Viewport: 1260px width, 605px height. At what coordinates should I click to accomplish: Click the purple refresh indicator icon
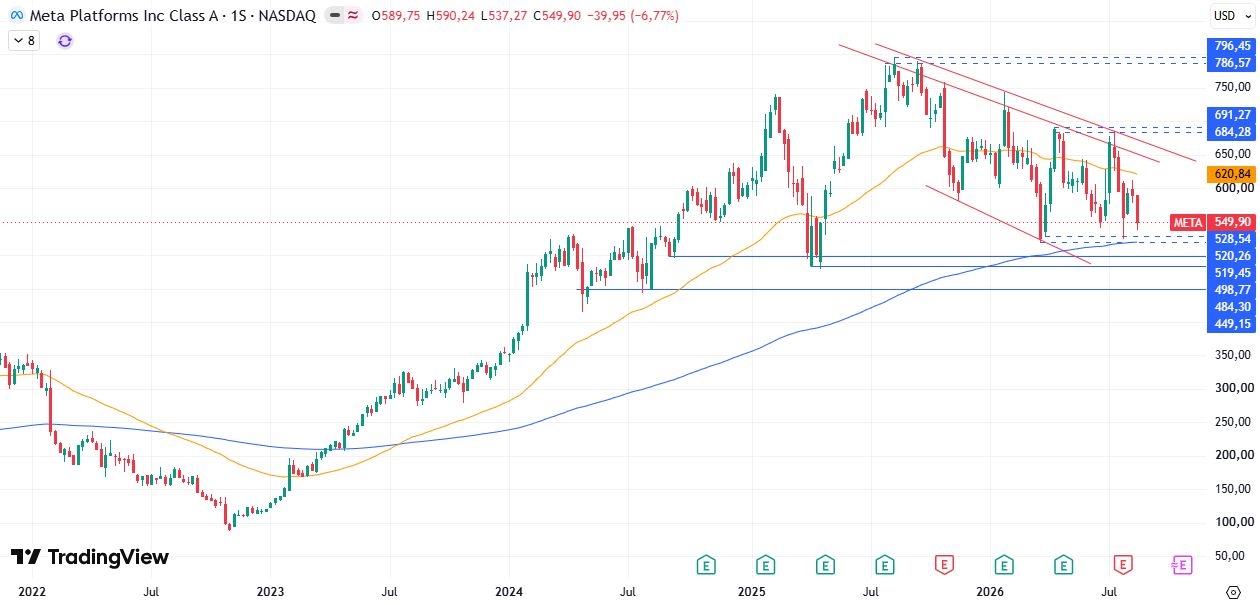[65, 41]
